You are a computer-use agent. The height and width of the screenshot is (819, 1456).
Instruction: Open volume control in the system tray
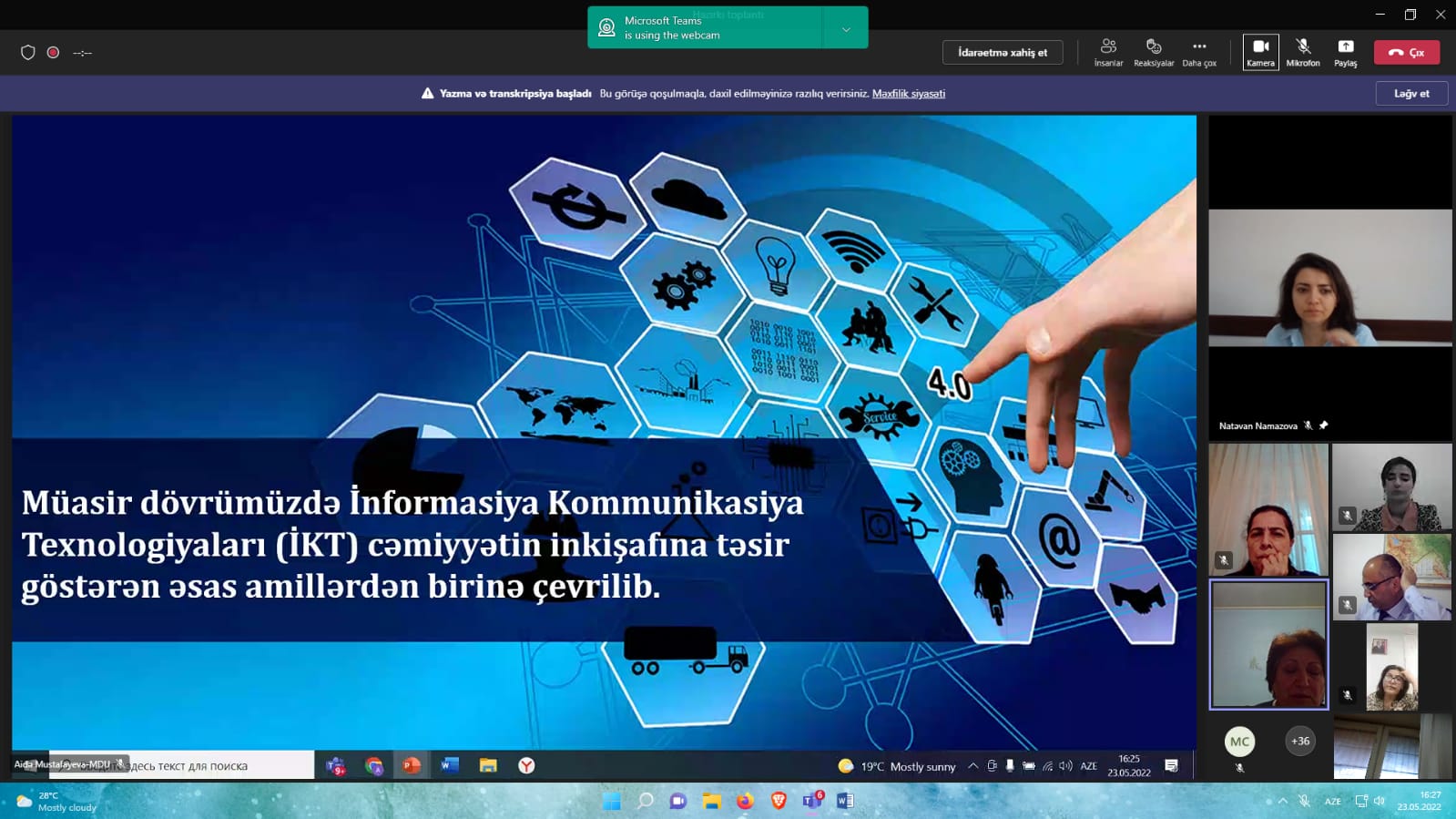(1380, 801)
